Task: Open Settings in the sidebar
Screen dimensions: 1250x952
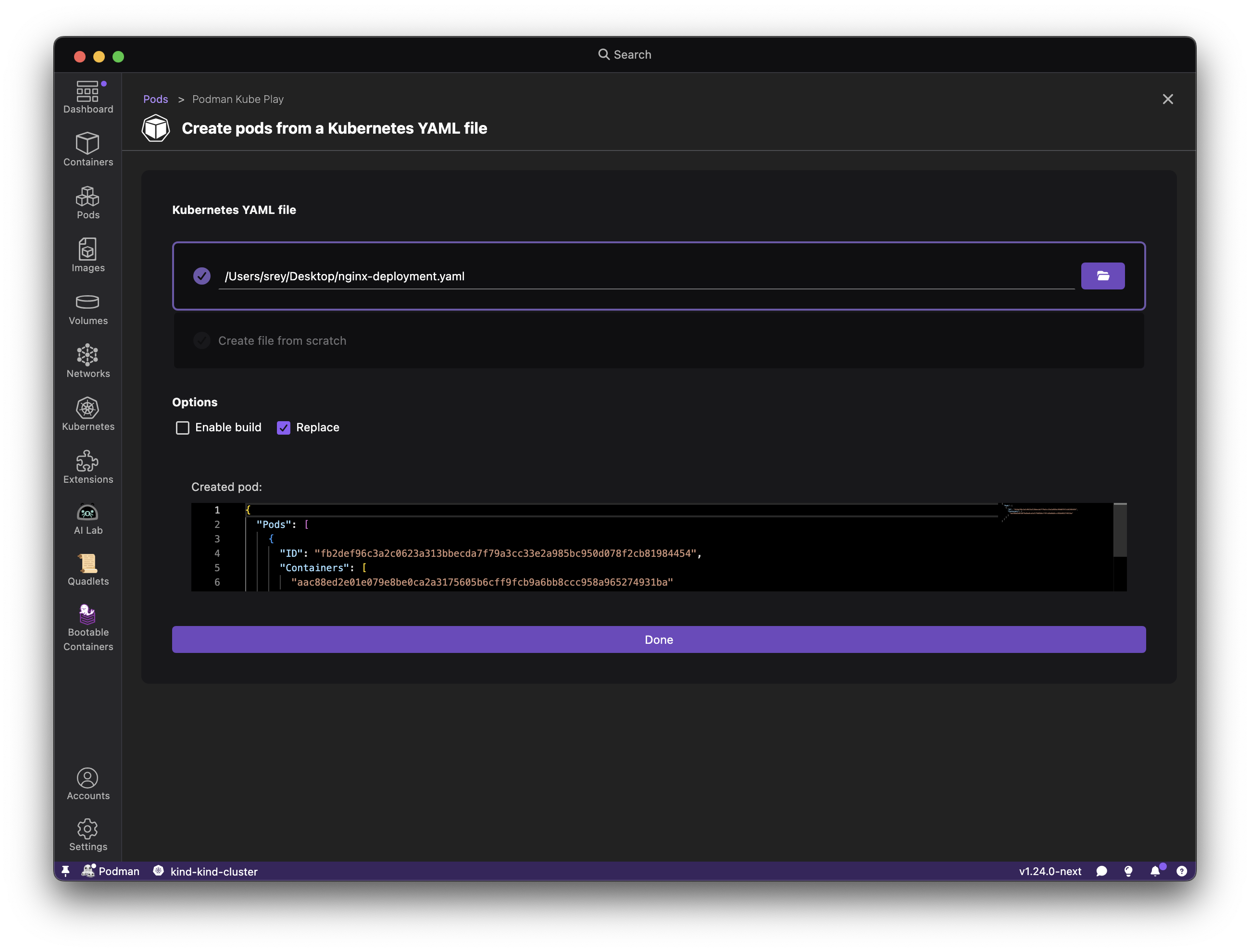Action: point(88,834)
